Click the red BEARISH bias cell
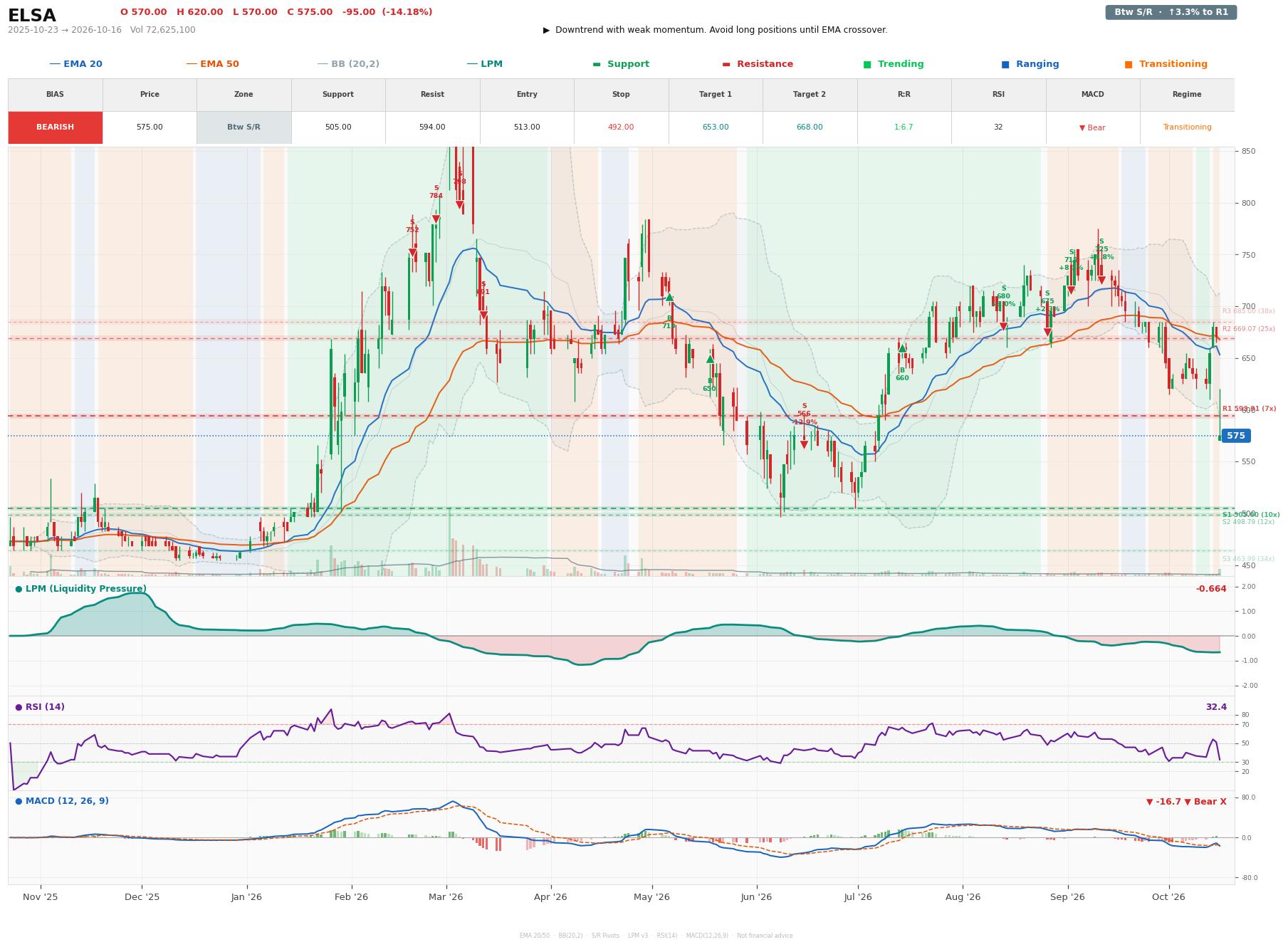Screen dimensions: 1288x947 (x=56, y=127)
